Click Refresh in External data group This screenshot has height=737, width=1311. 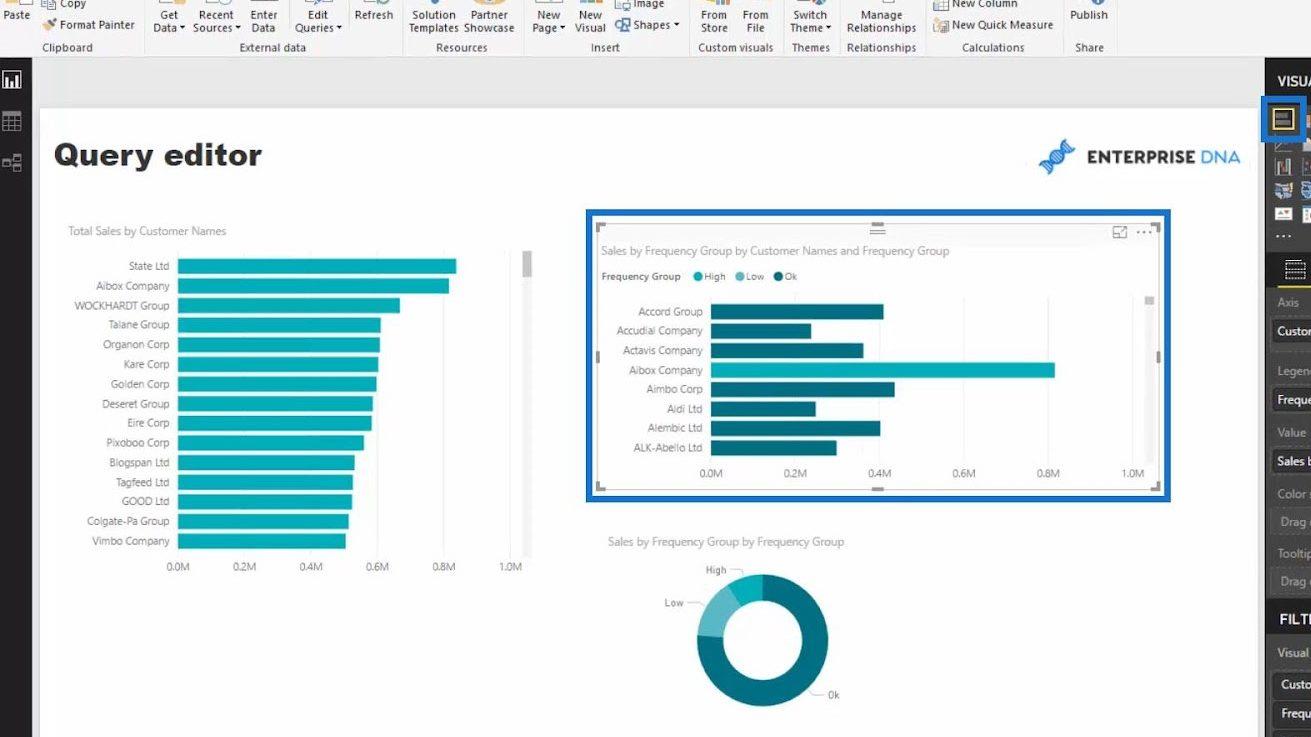[x=374, y=12]
